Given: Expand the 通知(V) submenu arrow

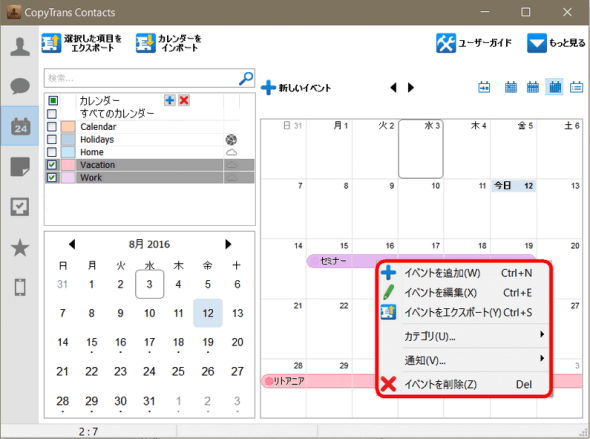Looking at the screenshot, I should click(x=542, y=358).
